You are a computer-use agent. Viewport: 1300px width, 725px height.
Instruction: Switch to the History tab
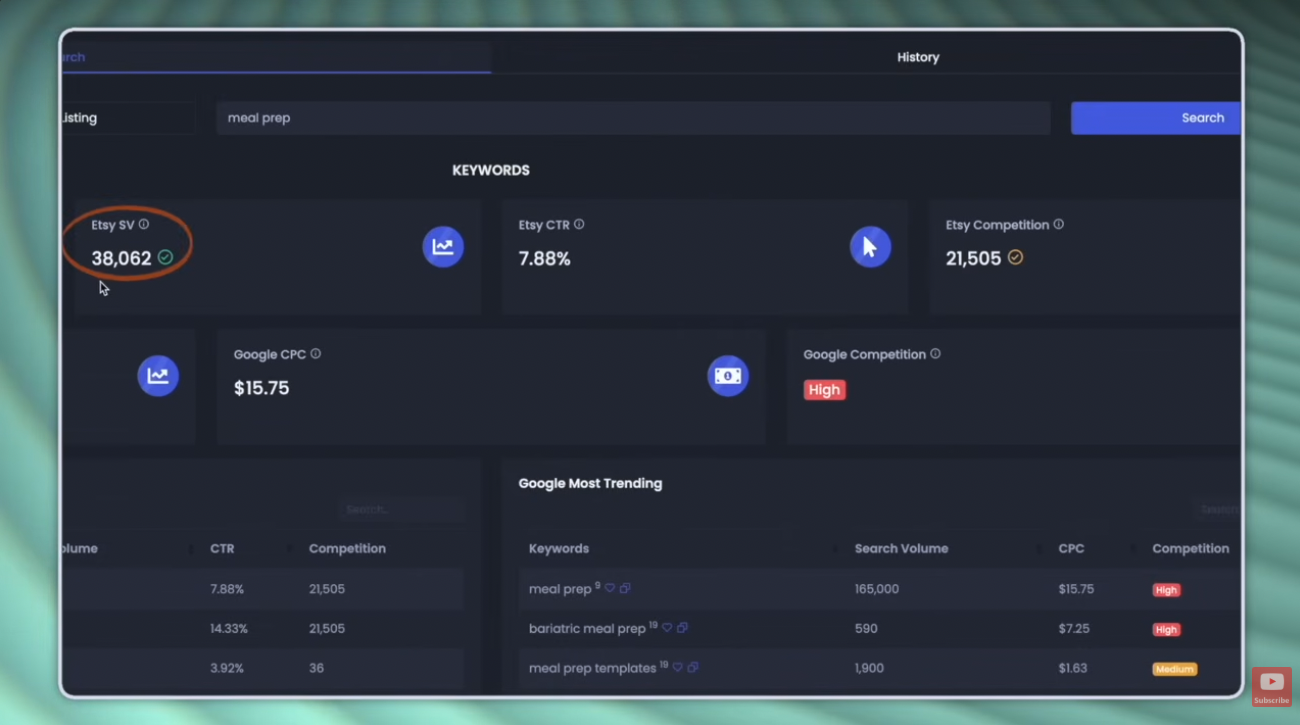(918, 57)
